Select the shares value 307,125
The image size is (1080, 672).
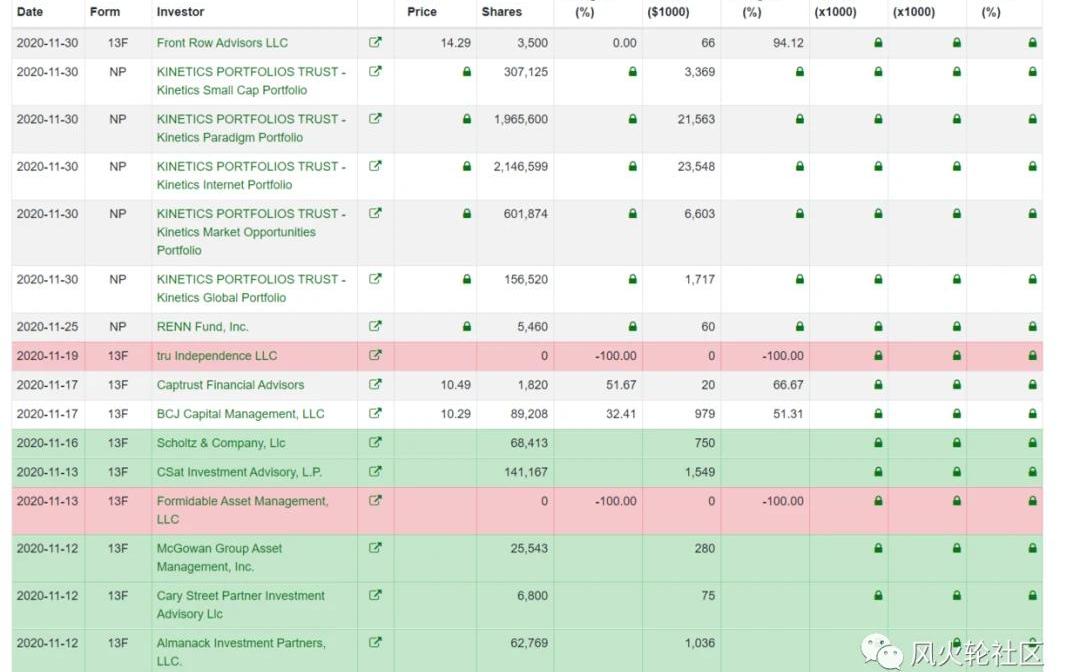tap(526, 72)
